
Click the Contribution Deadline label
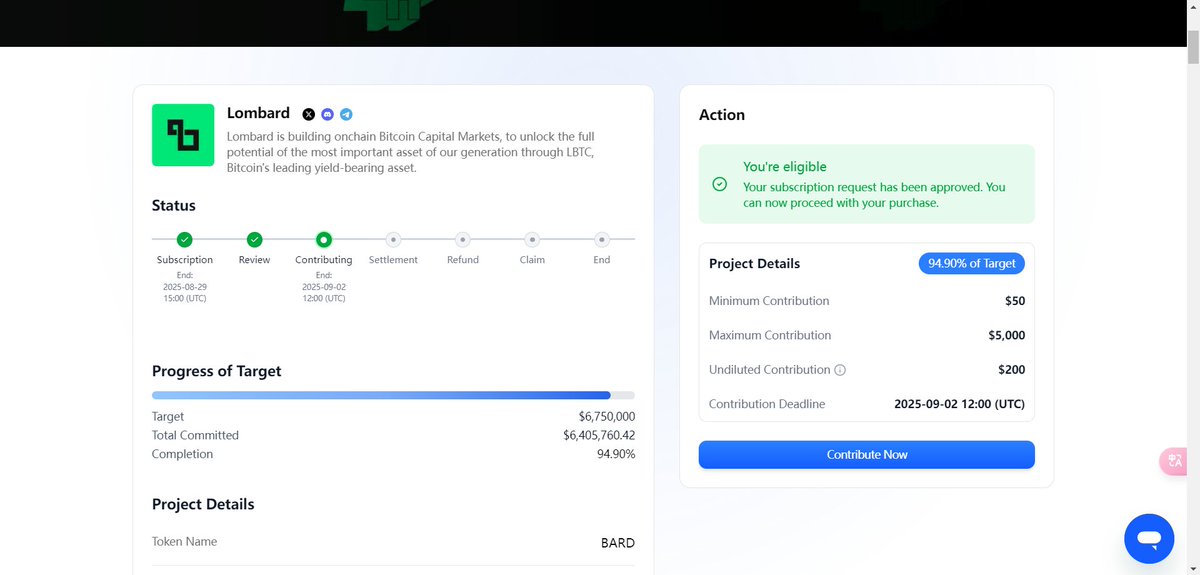pyautogui.click(x=767, y=404)
